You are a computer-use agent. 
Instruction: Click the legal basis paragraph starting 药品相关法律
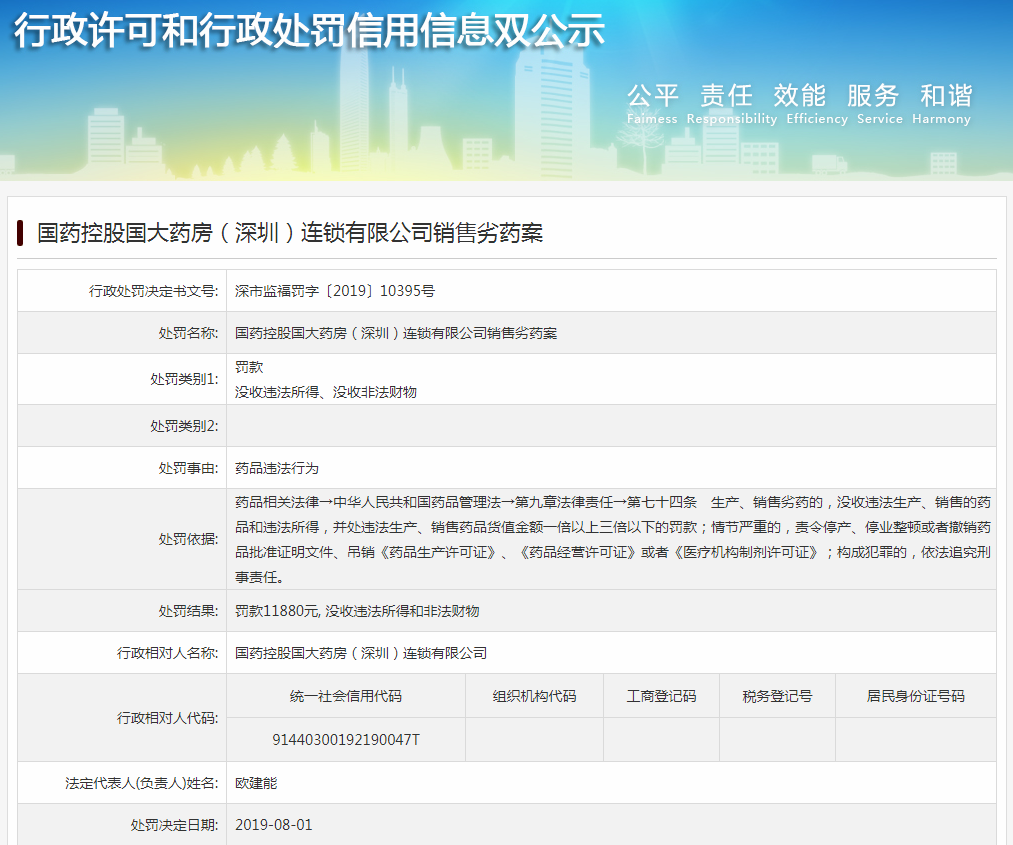point(612,539)
